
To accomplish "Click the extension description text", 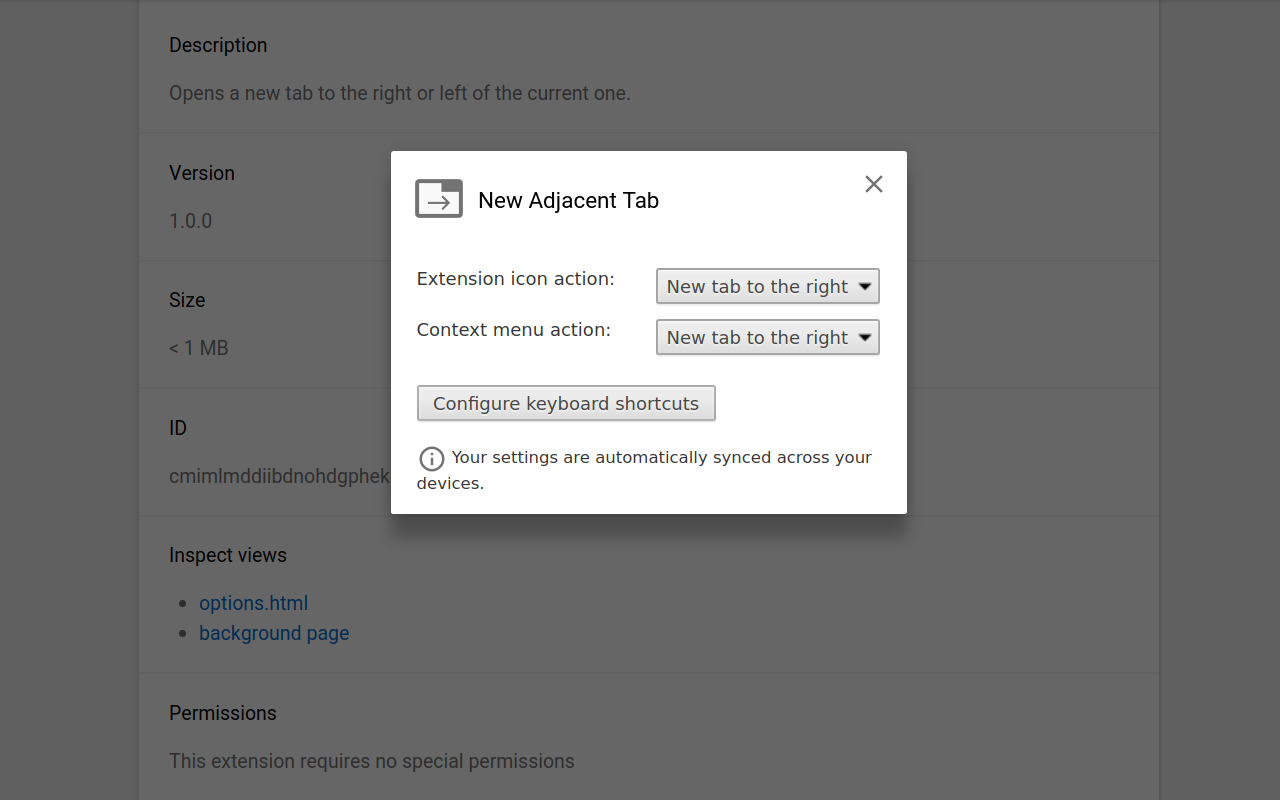I will coord(399,93).
